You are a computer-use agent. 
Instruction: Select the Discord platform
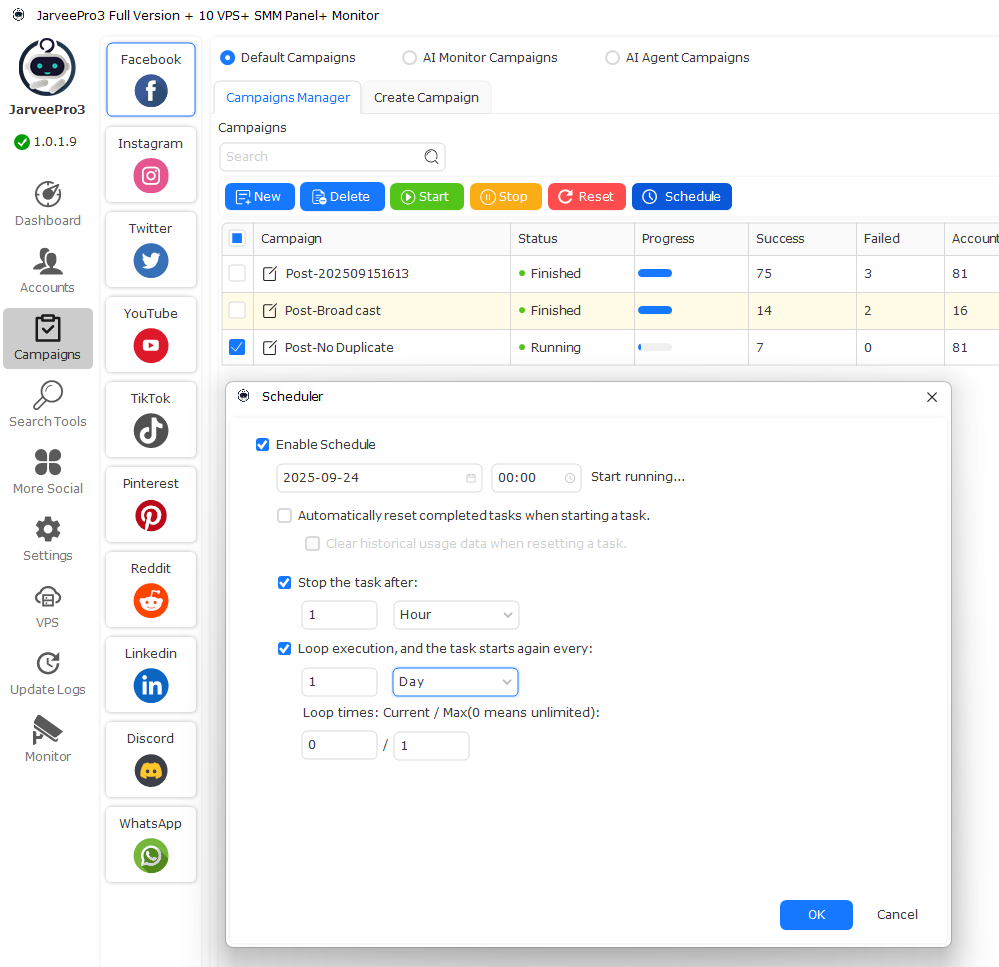click(151, 760)
